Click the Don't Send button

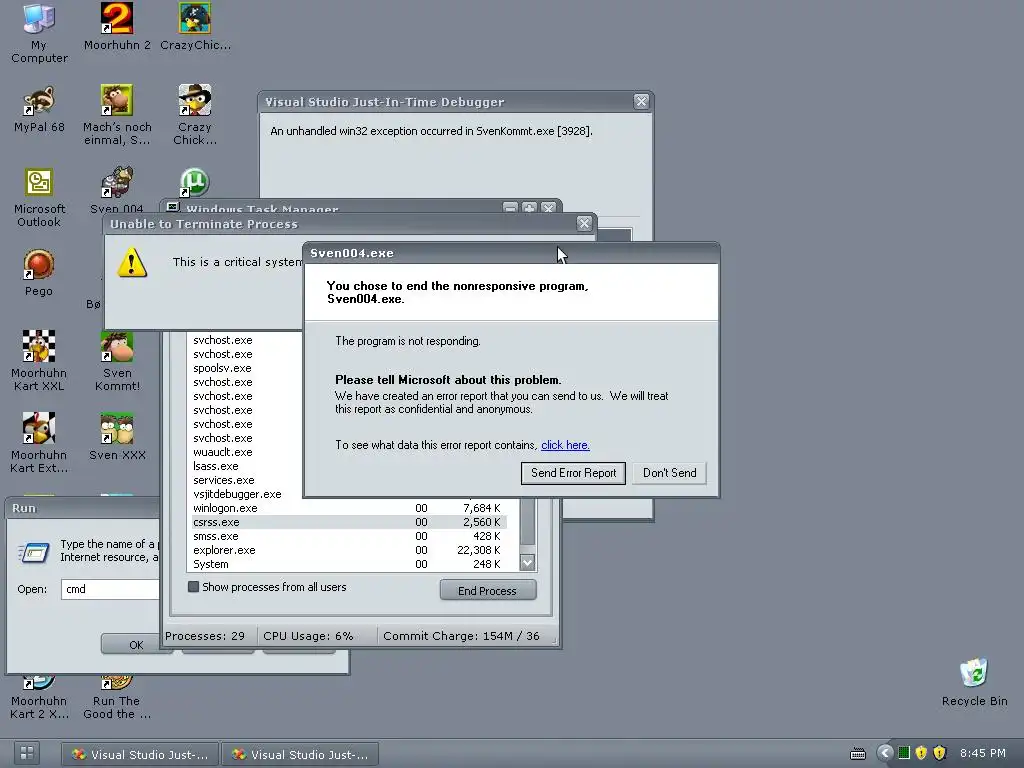(669, 473)
